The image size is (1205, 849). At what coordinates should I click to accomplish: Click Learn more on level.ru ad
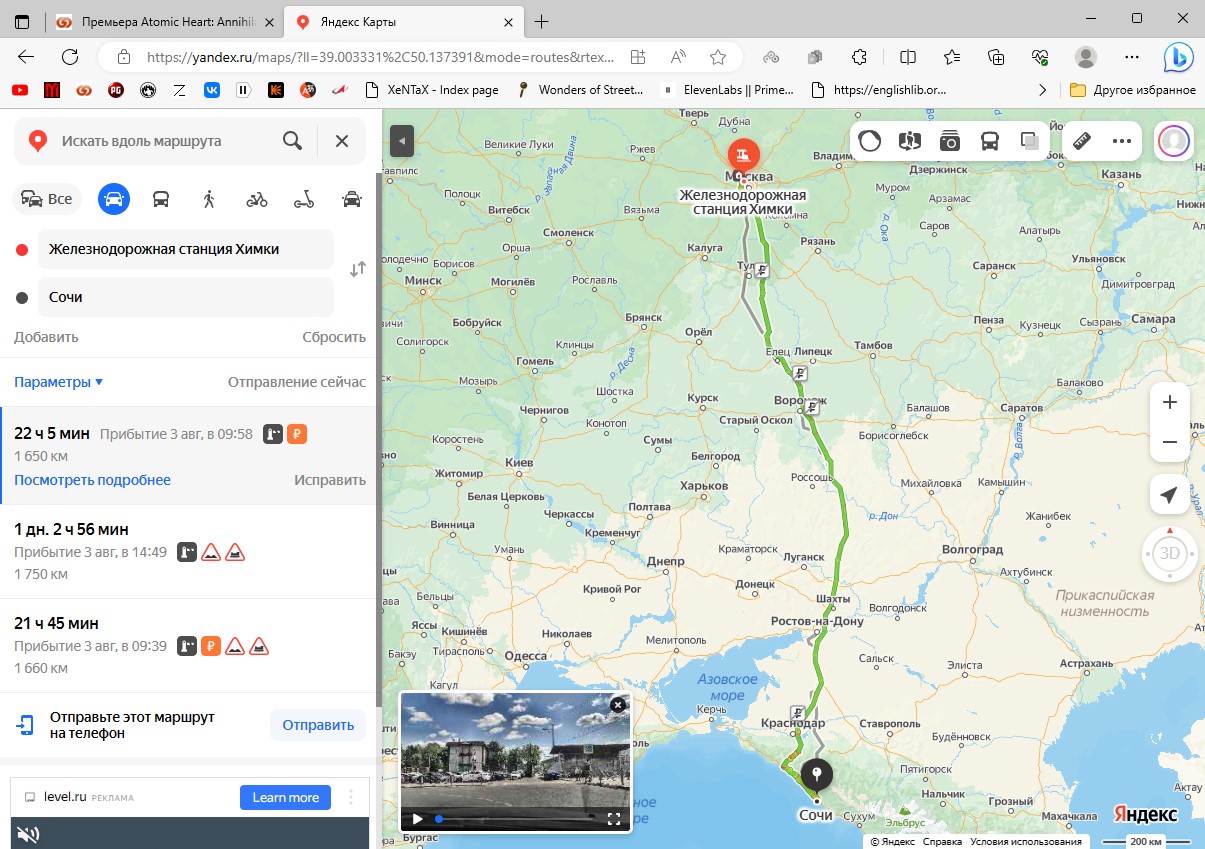click(x=285, y=797)
